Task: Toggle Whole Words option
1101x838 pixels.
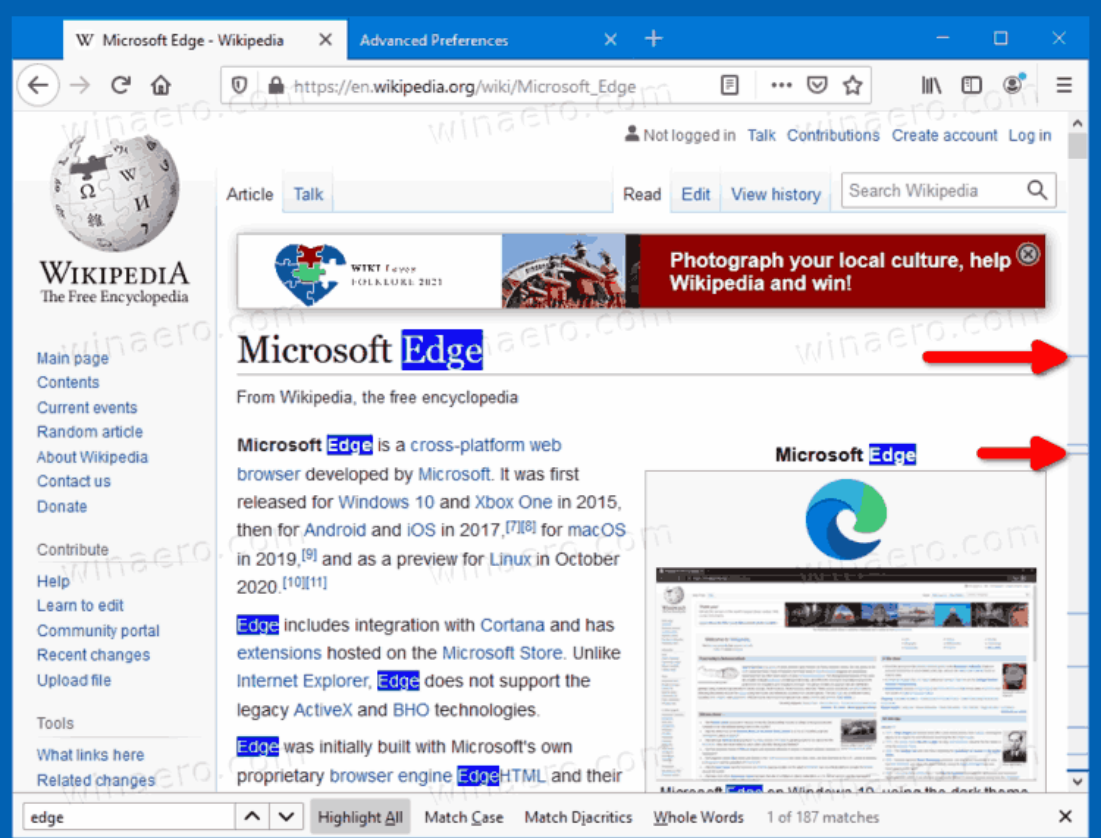Action: click(698, 818)
